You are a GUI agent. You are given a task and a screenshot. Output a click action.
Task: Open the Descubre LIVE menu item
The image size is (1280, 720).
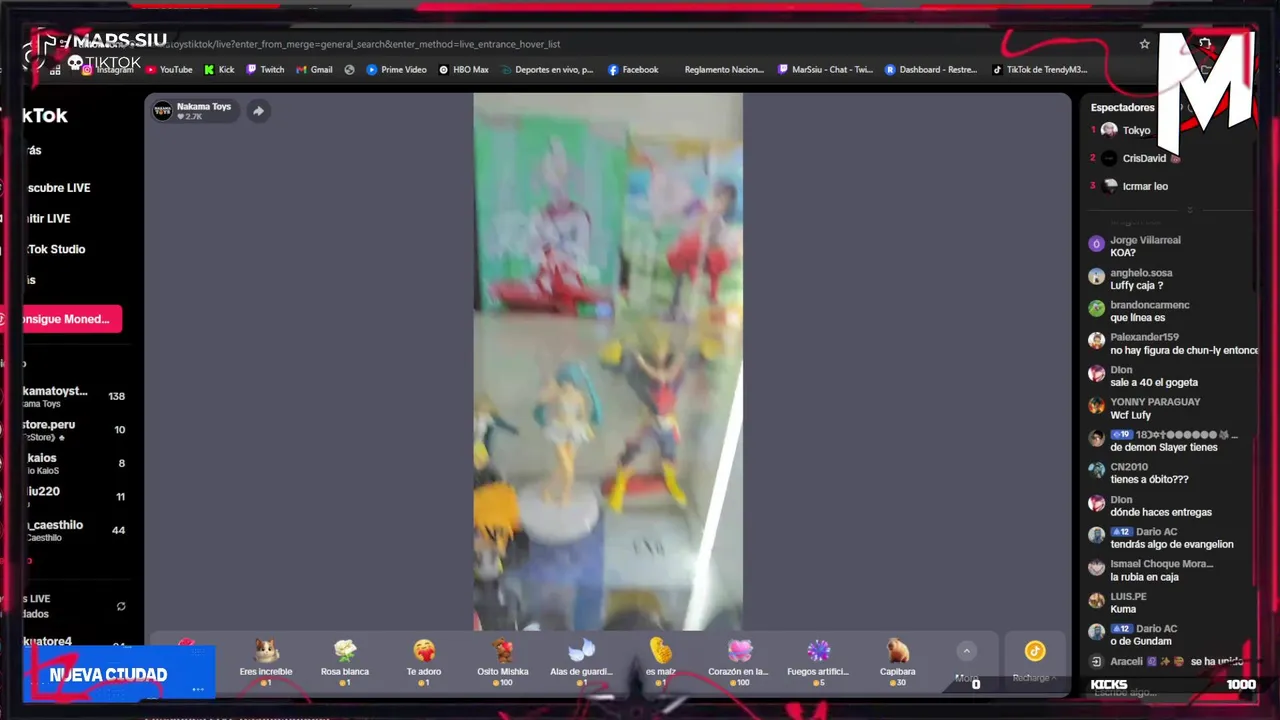(58, 188)
